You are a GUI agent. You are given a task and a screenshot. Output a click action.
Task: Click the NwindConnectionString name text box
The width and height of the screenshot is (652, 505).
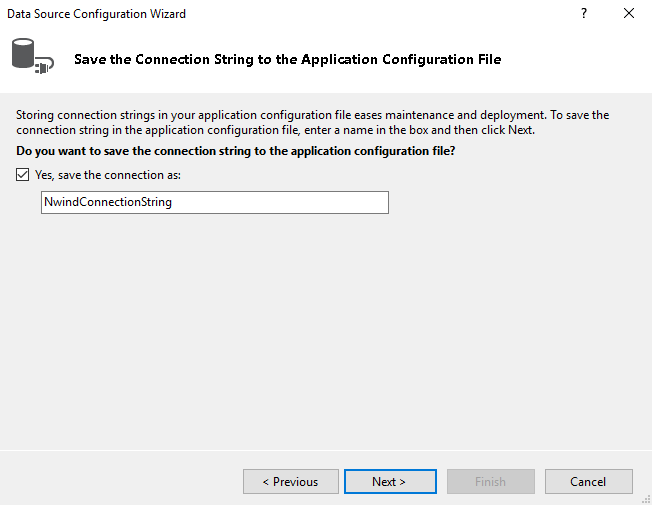pos(214,202)
